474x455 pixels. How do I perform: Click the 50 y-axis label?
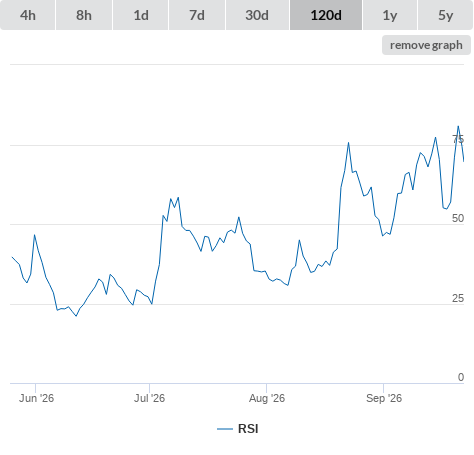[x=458, y=218]
